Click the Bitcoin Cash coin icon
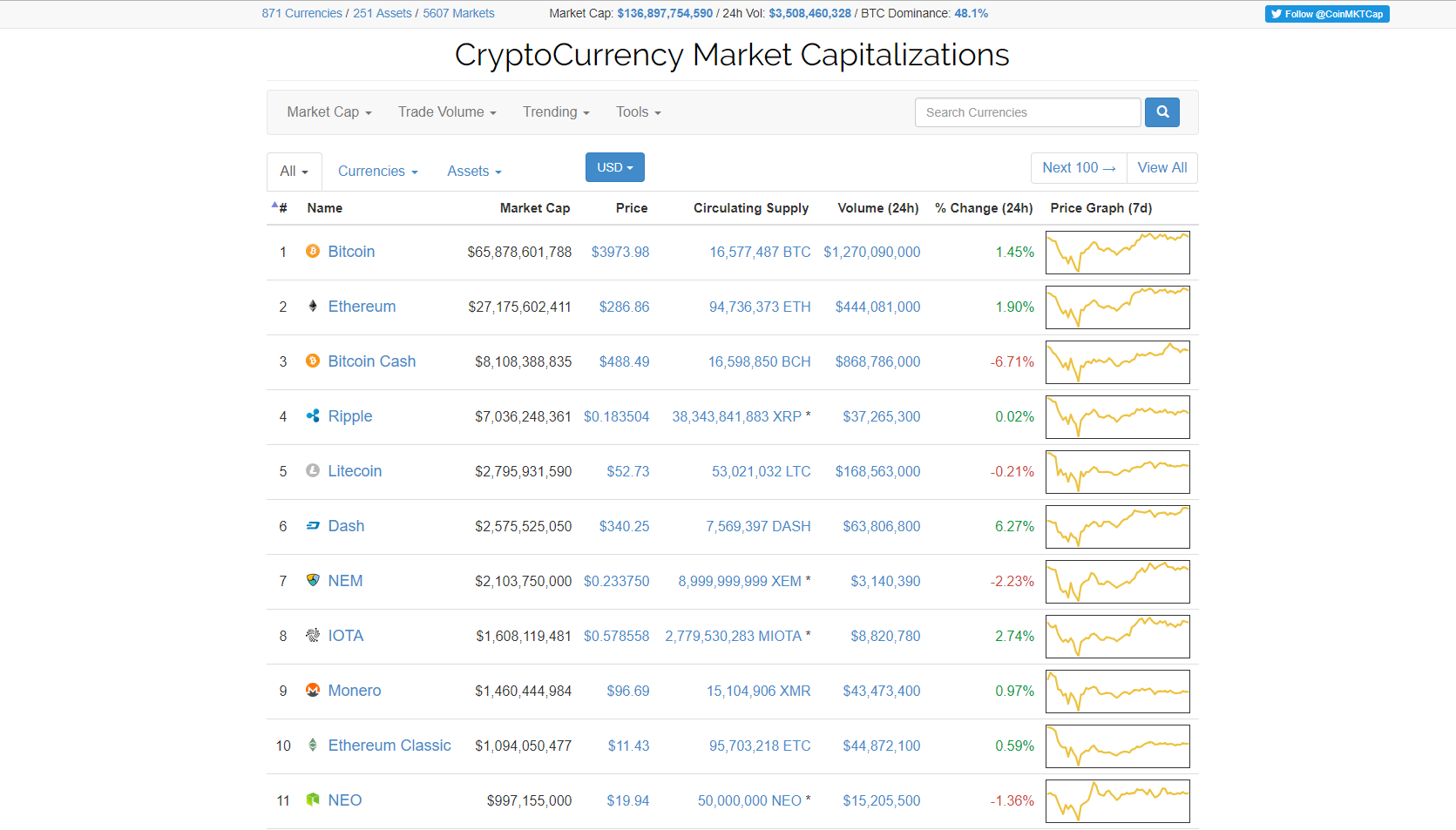 click(313, 361)
